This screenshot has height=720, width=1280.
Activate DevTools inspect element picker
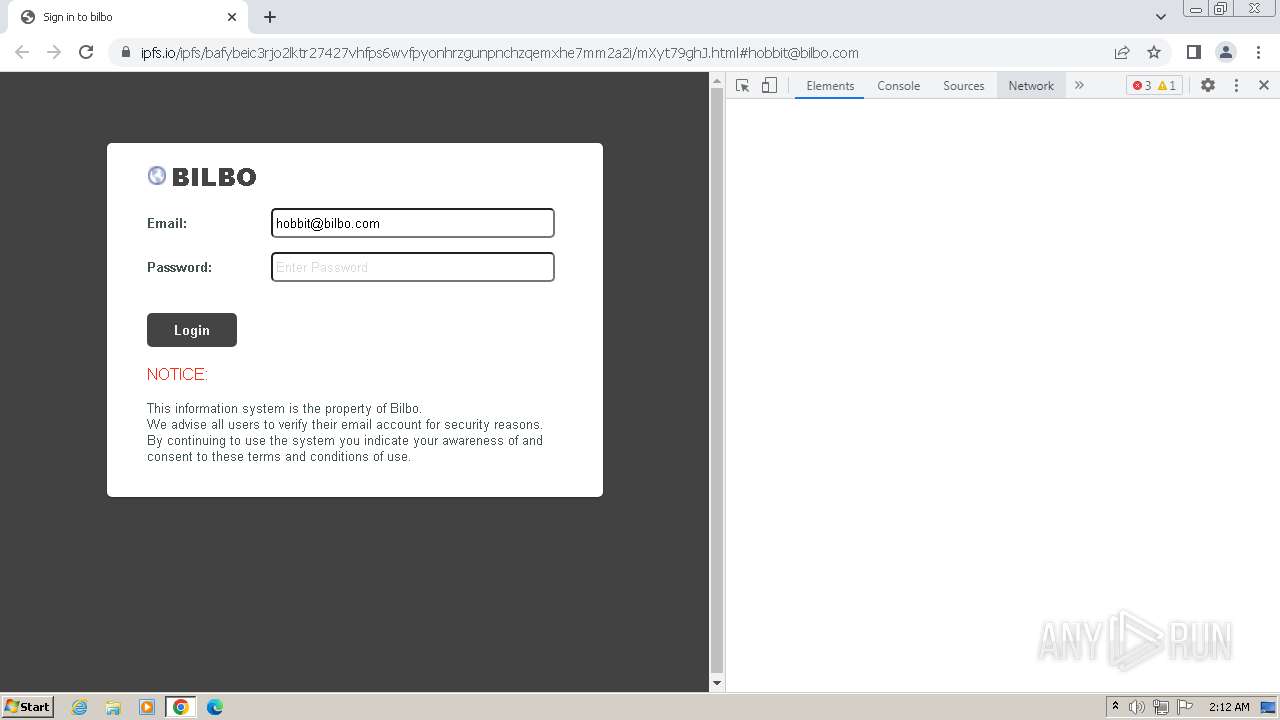[742, 86]
